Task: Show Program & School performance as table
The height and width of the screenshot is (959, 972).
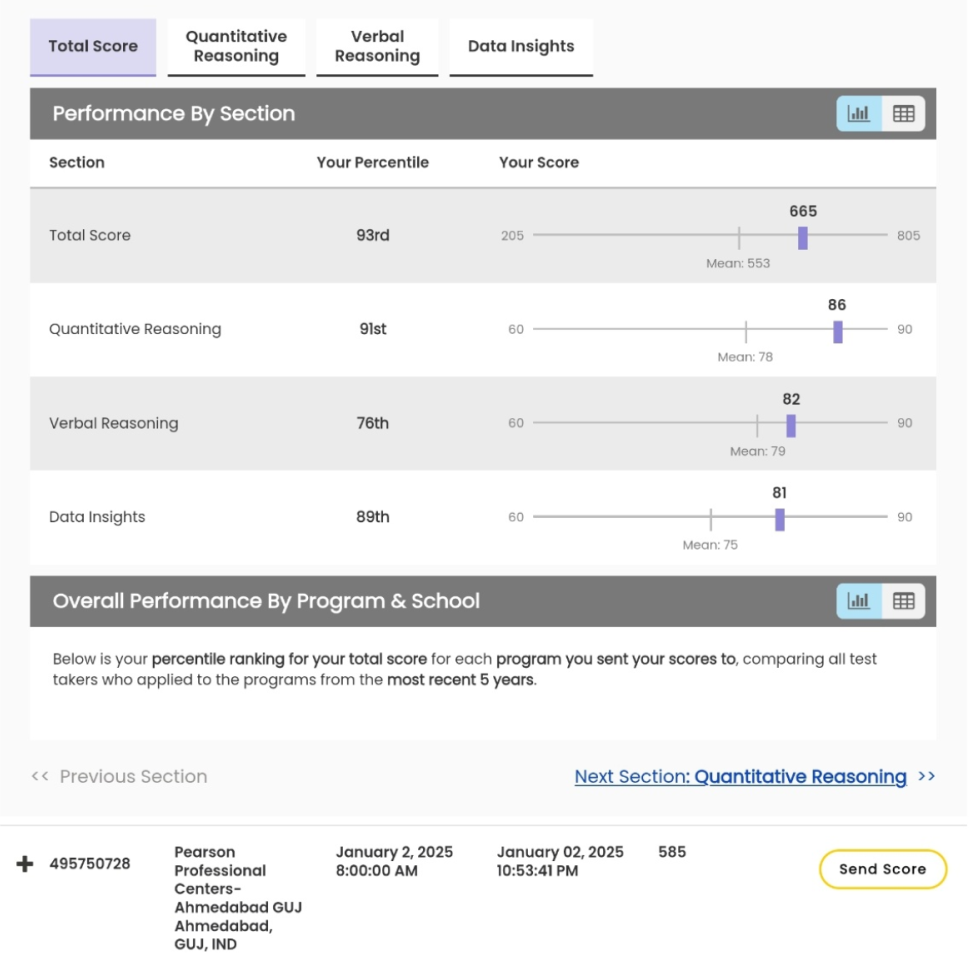Action: coord(903,601)
